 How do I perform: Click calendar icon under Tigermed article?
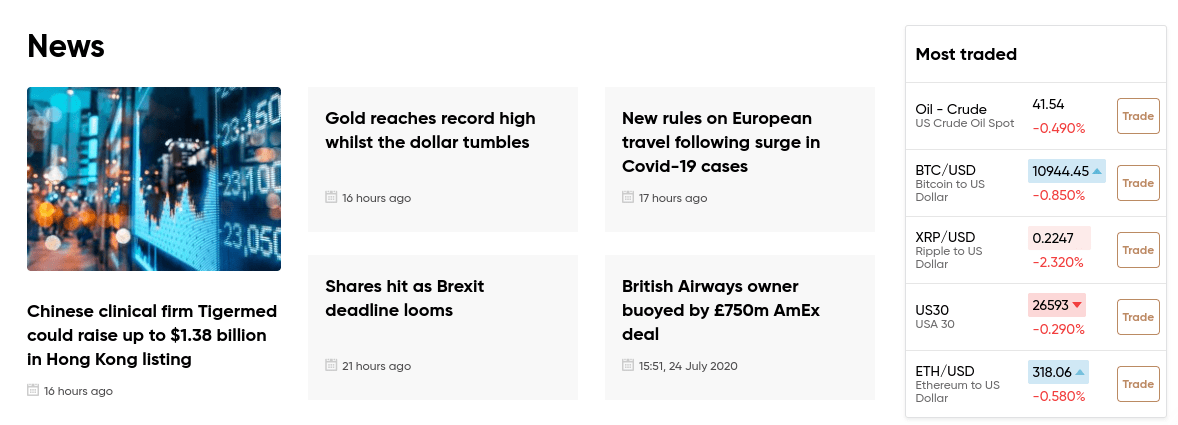(x=33, y=390)
